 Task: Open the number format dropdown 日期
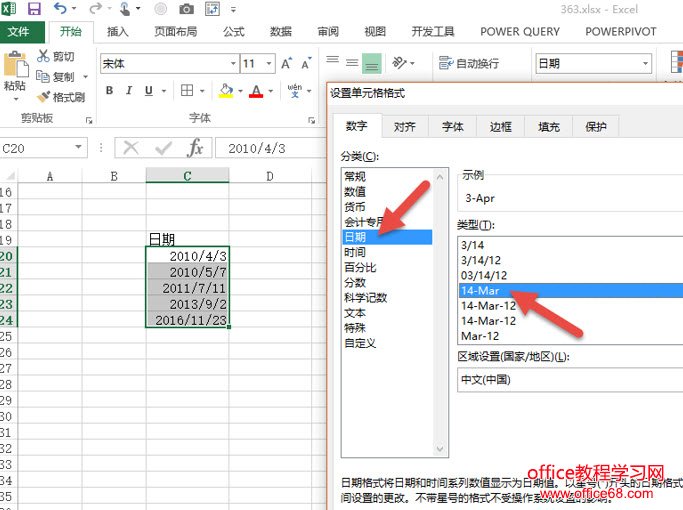point(646,64)
